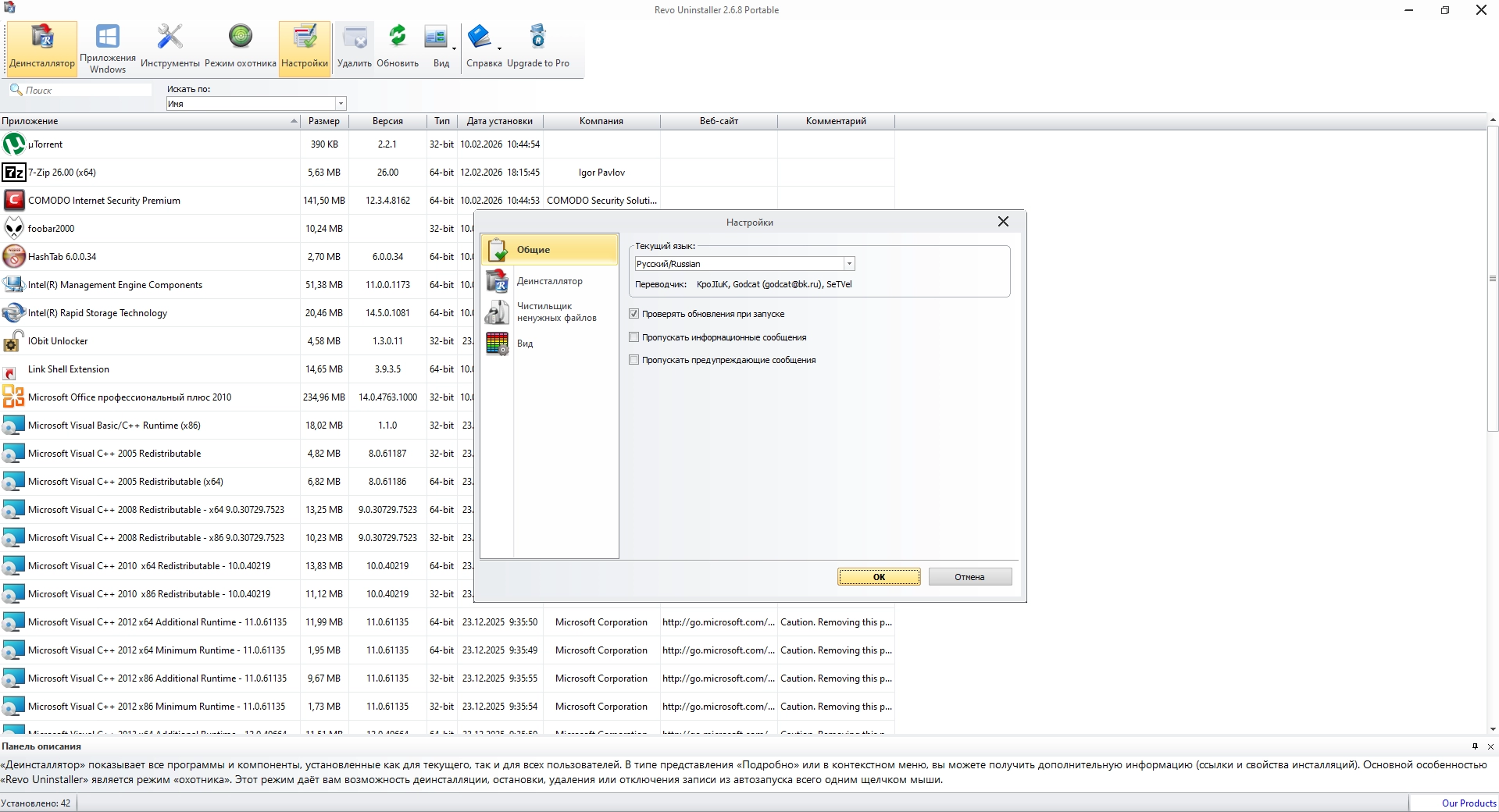This screenshot has width=1499, height=812.
Task: Select Intel Management Engine Components icon
Action: [14, 285]
